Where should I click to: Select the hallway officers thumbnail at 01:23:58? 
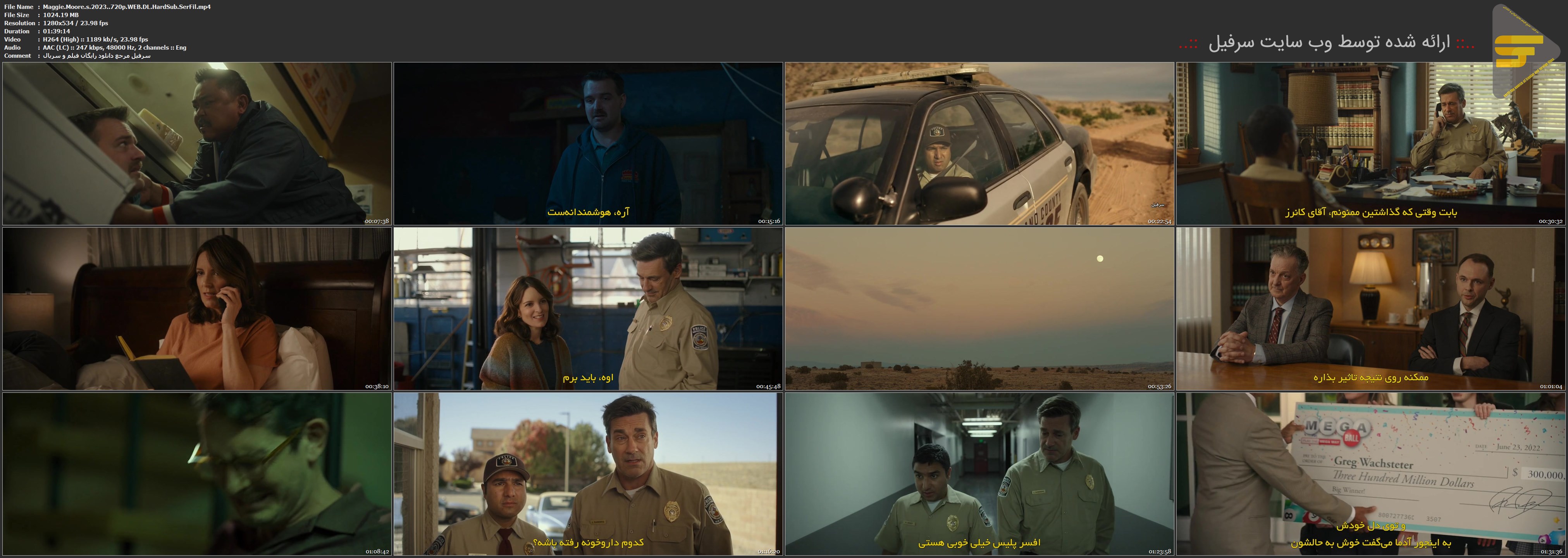click(x=979, y=474)
